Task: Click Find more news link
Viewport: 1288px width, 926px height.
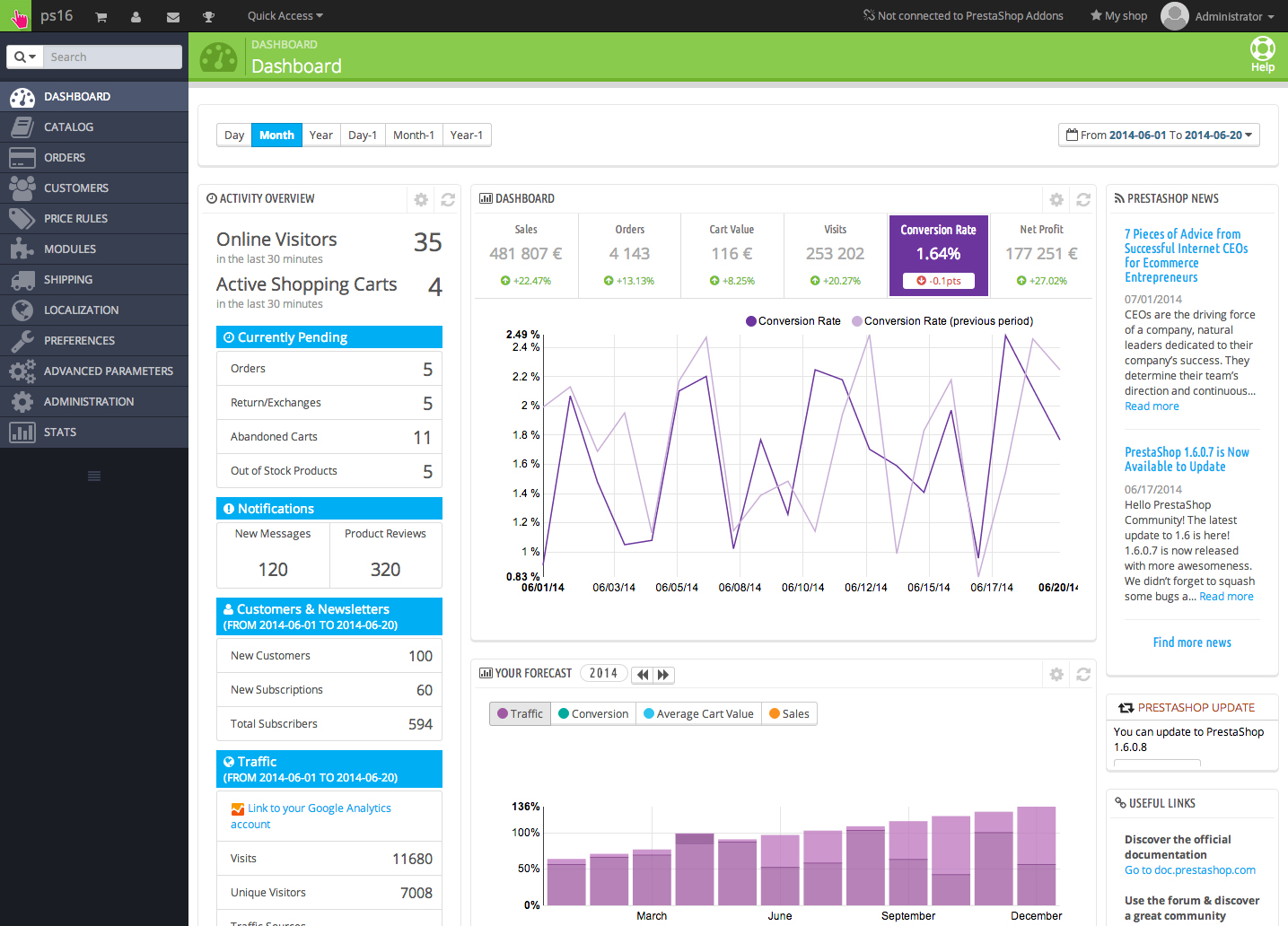Action: tap(1192, 642)
